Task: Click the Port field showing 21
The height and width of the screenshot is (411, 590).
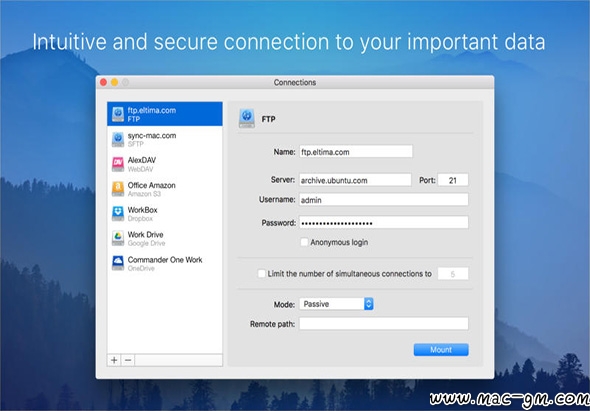Action: (453, 180)
